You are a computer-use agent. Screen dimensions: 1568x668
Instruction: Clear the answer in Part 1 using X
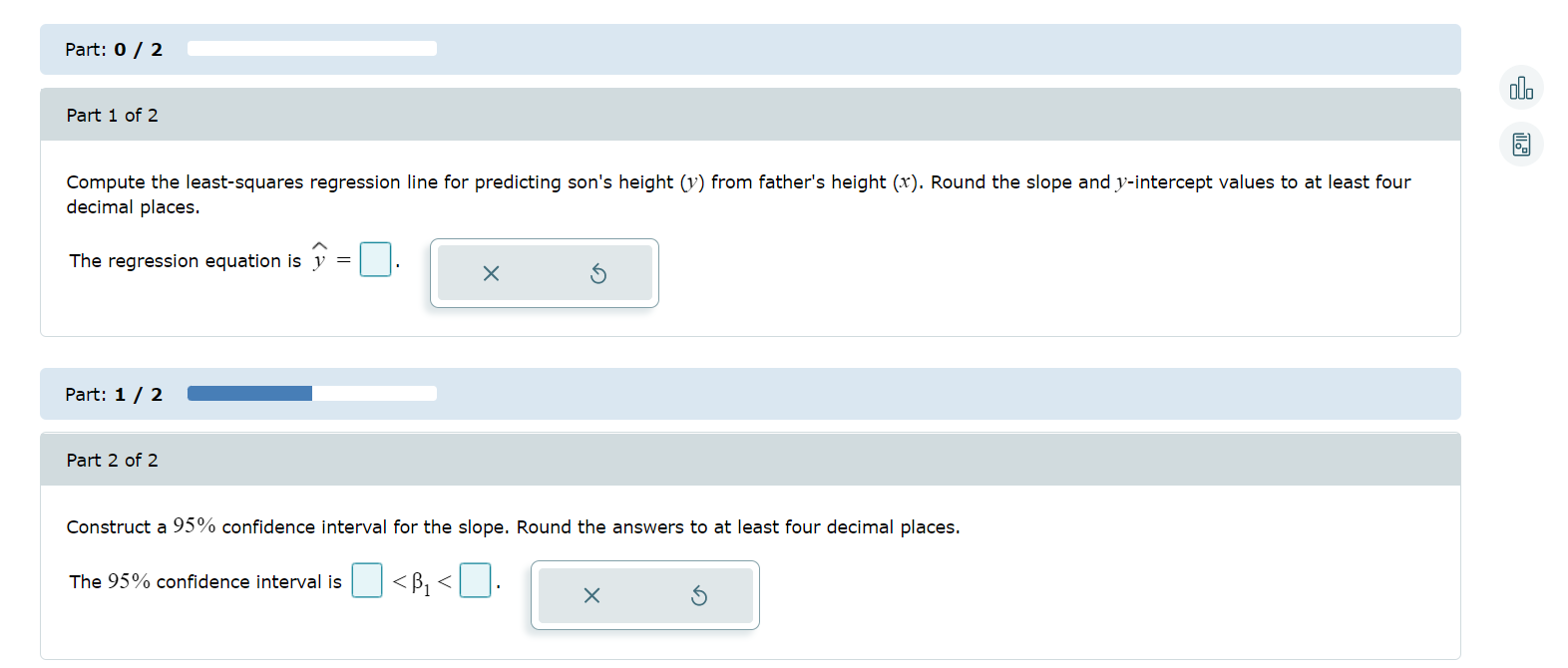[x=490, y=273]
